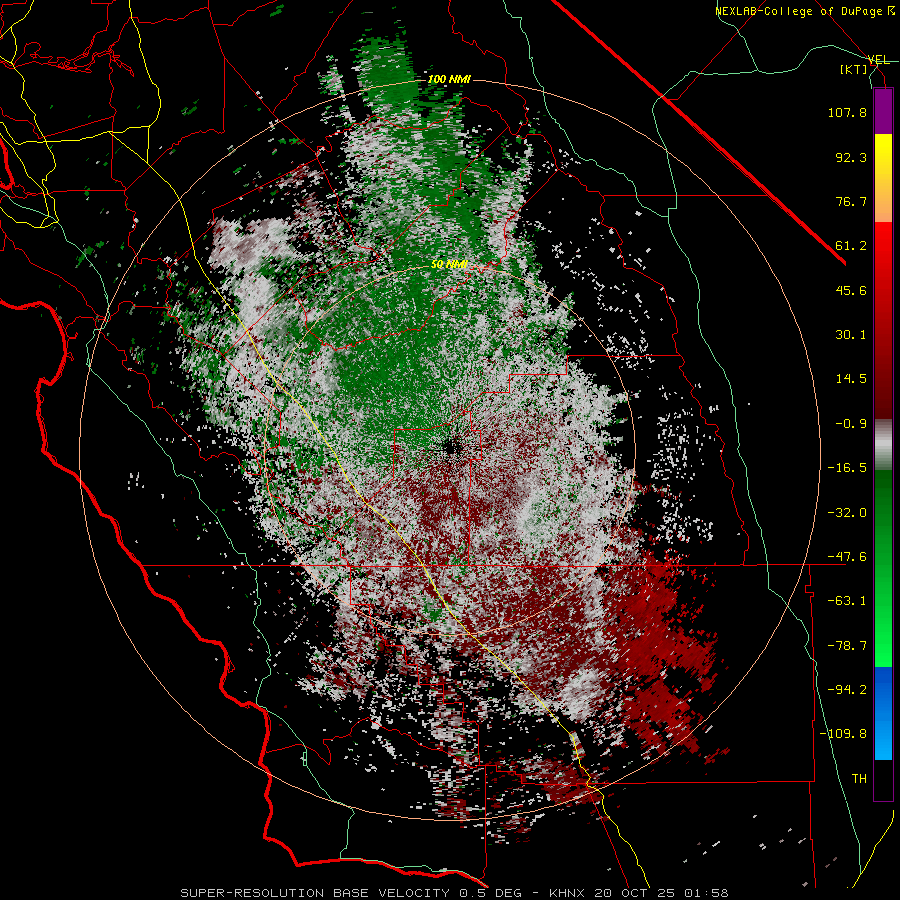This screenshot has width=900, height=900.
Task: Click the 45.6 value on velocity scale
Action: pyautogui.click(x=851, y=290)
